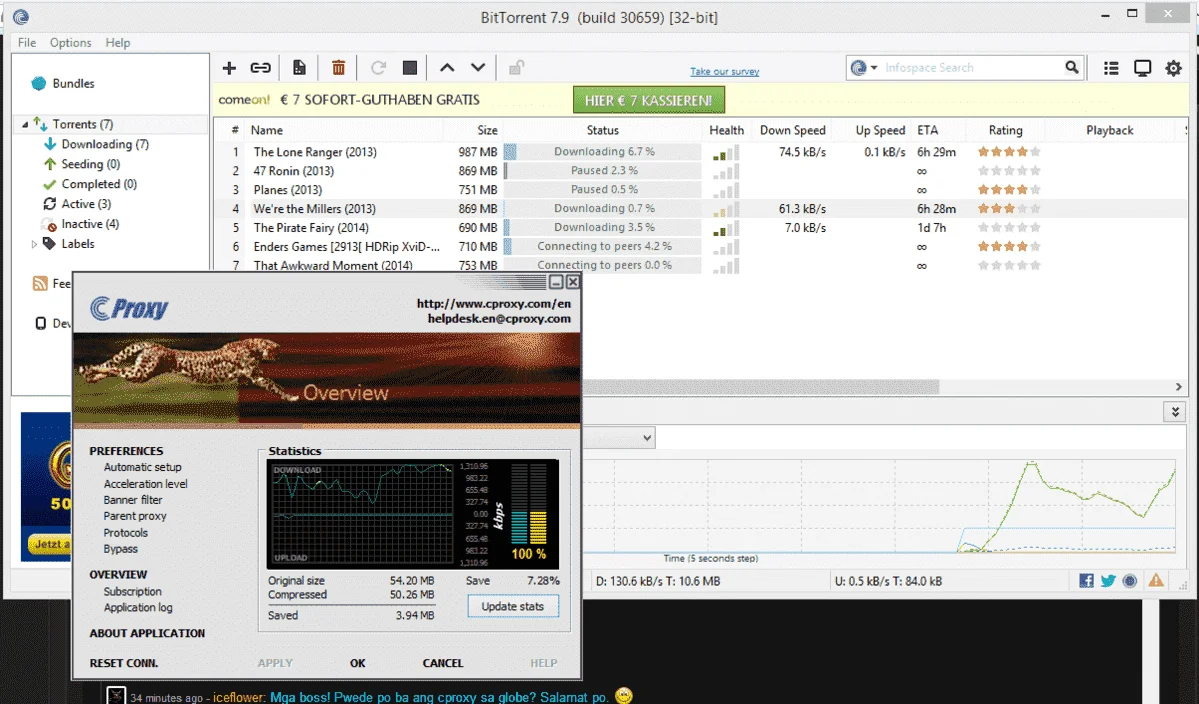Open Automatic setup preference
The image size is (1199, 704).
pos(142,467)
